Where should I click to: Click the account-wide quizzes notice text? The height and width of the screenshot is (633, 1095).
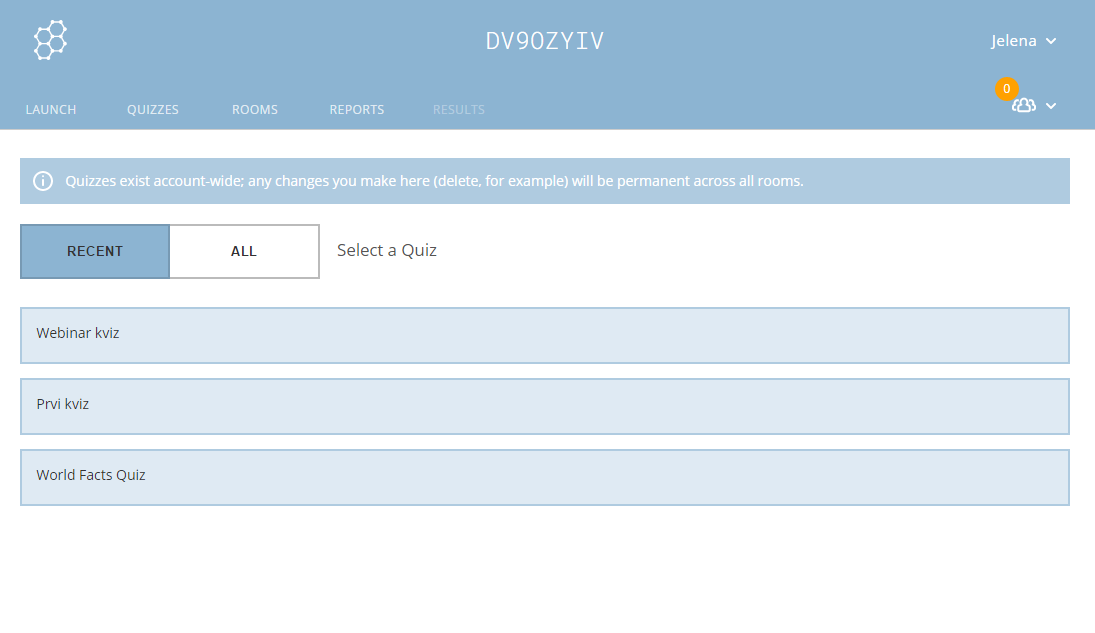click(434, 181)
